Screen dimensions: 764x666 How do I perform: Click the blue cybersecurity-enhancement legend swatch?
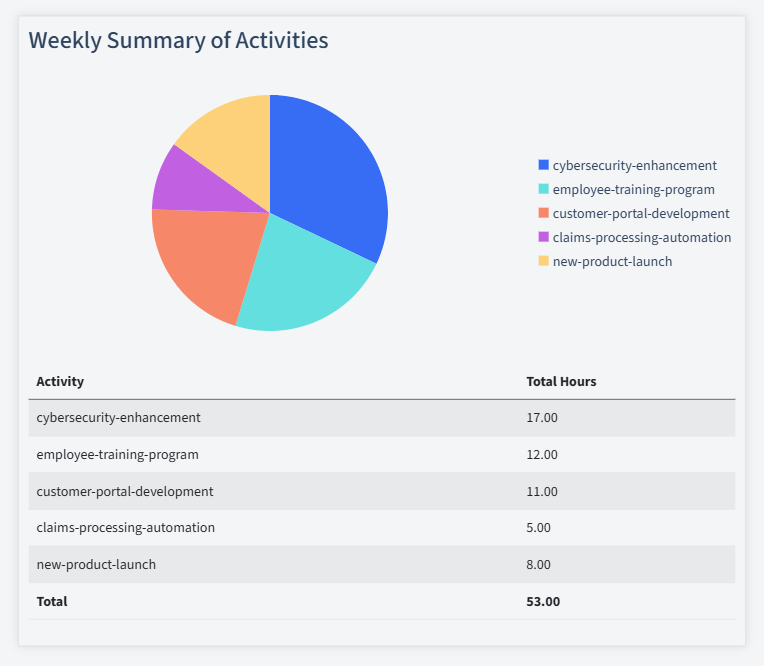(x=543, y=165)
